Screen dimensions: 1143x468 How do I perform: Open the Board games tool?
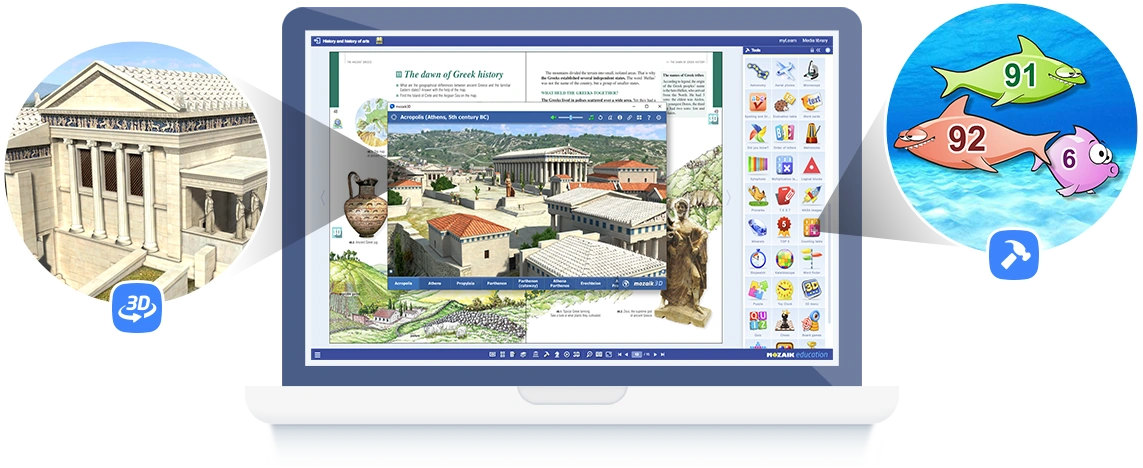tap(811, 324)
